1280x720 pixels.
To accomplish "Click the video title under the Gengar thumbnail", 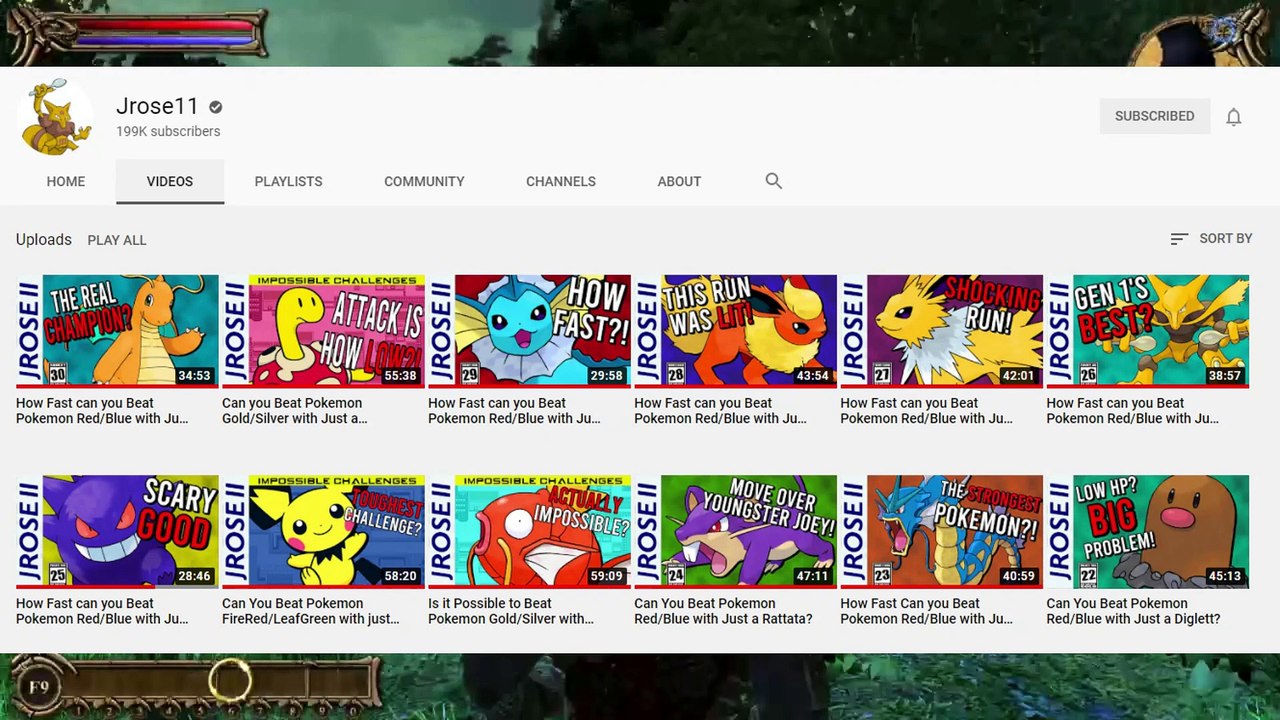I will pos(102,611).
